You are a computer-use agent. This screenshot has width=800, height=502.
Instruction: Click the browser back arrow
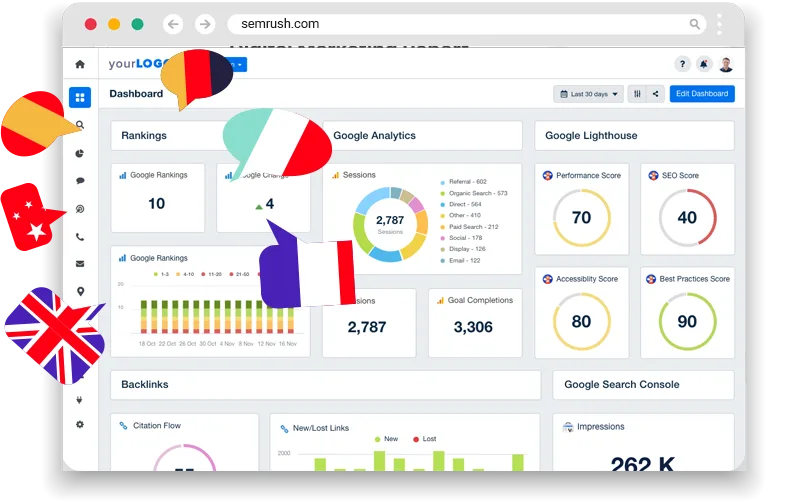pyautogui.click(x=173, y=24)
